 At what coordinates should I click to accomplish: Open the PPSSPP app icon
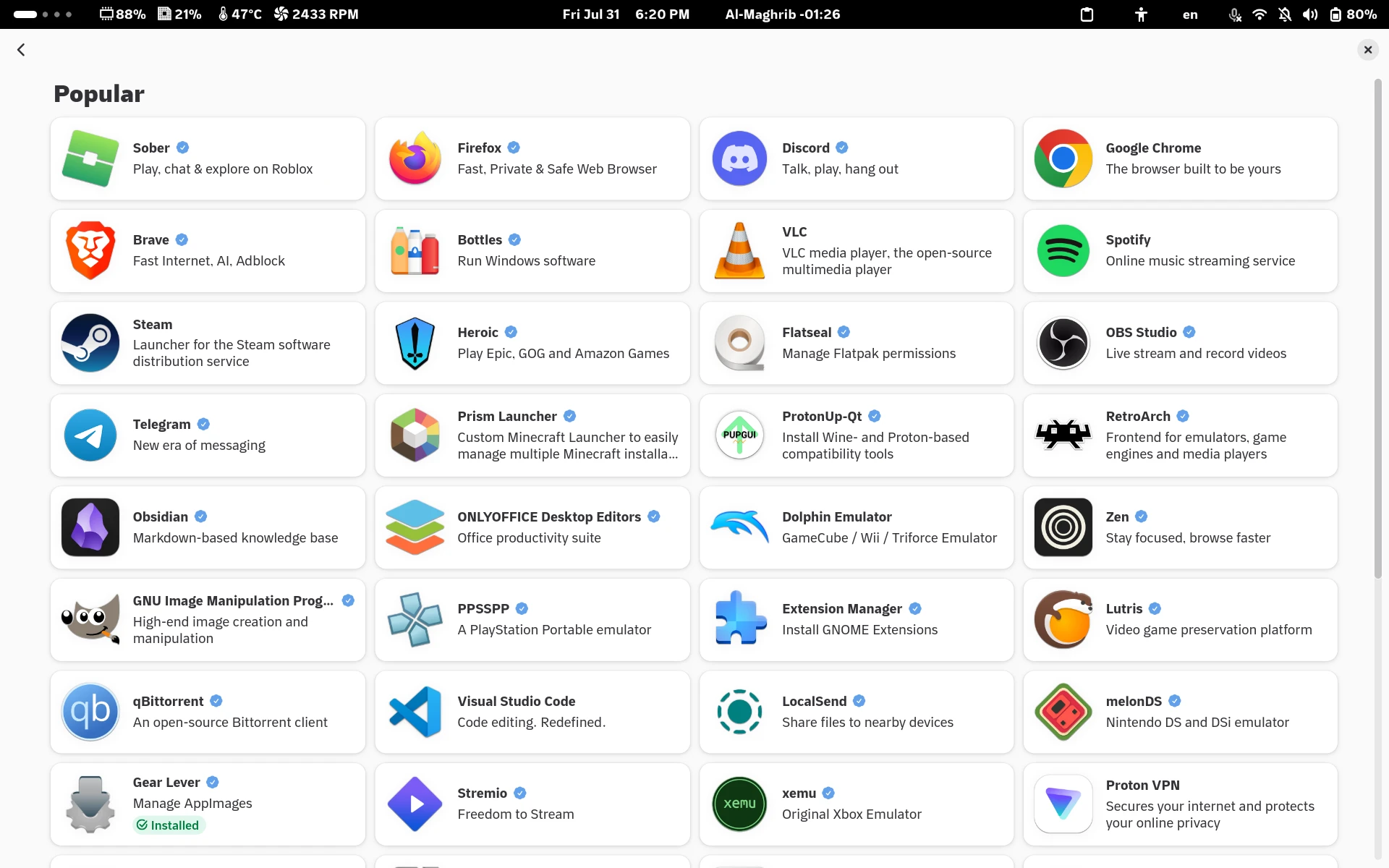click(415, 620)
